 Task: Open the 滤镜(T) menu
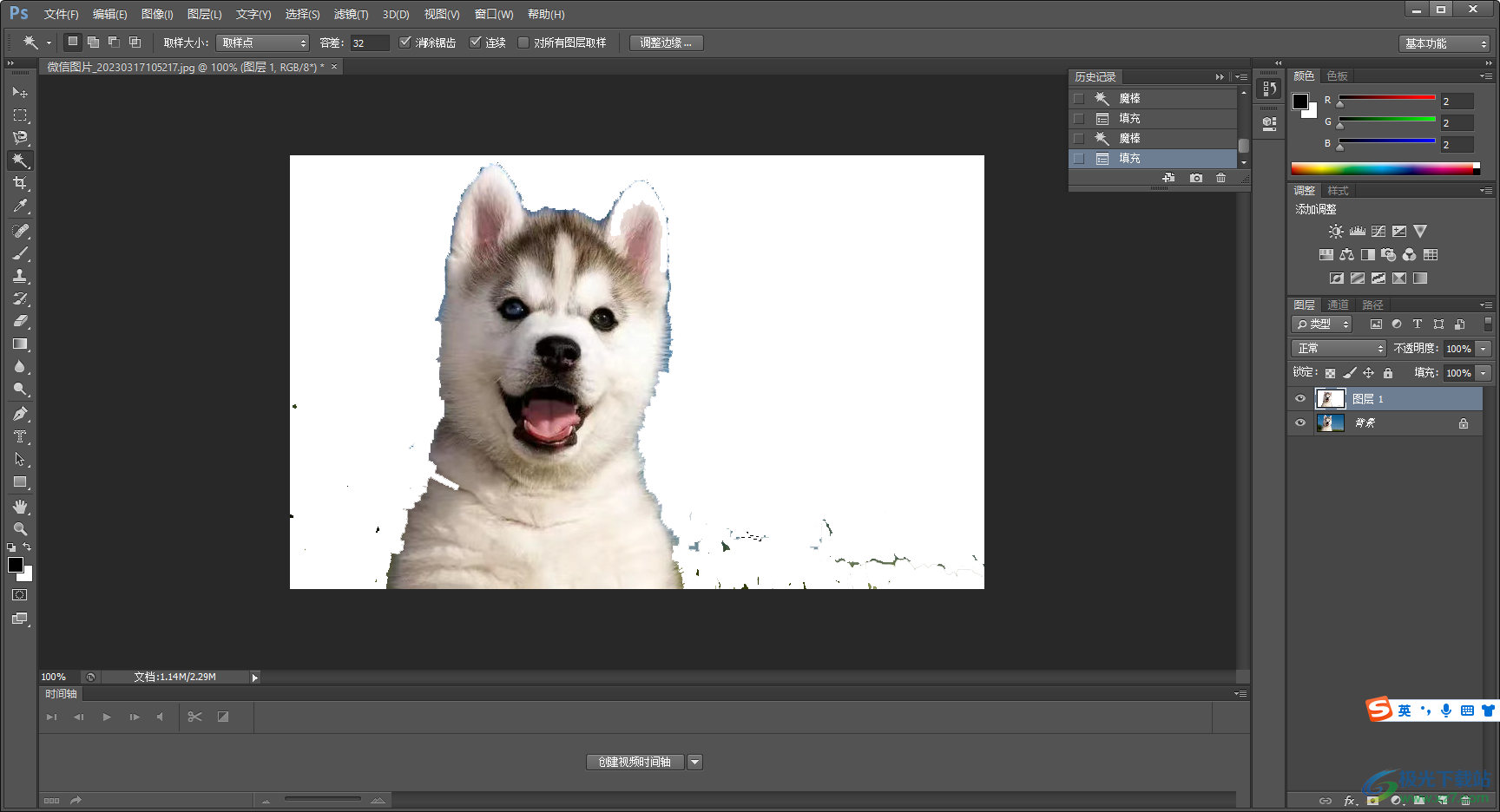pyautogui.click(x=351, y=14)
